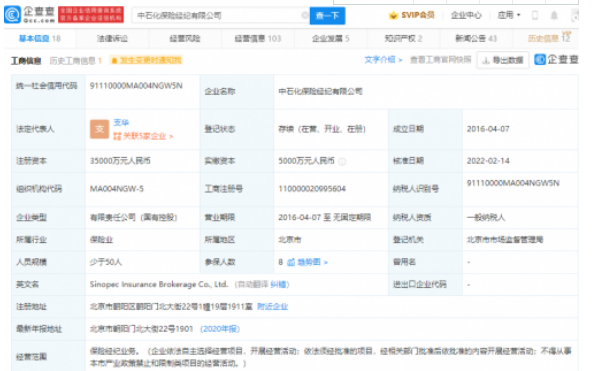602x371 pixels.
Task: Click the Qcc.com 企查查 logo
Action: point(30,15)
